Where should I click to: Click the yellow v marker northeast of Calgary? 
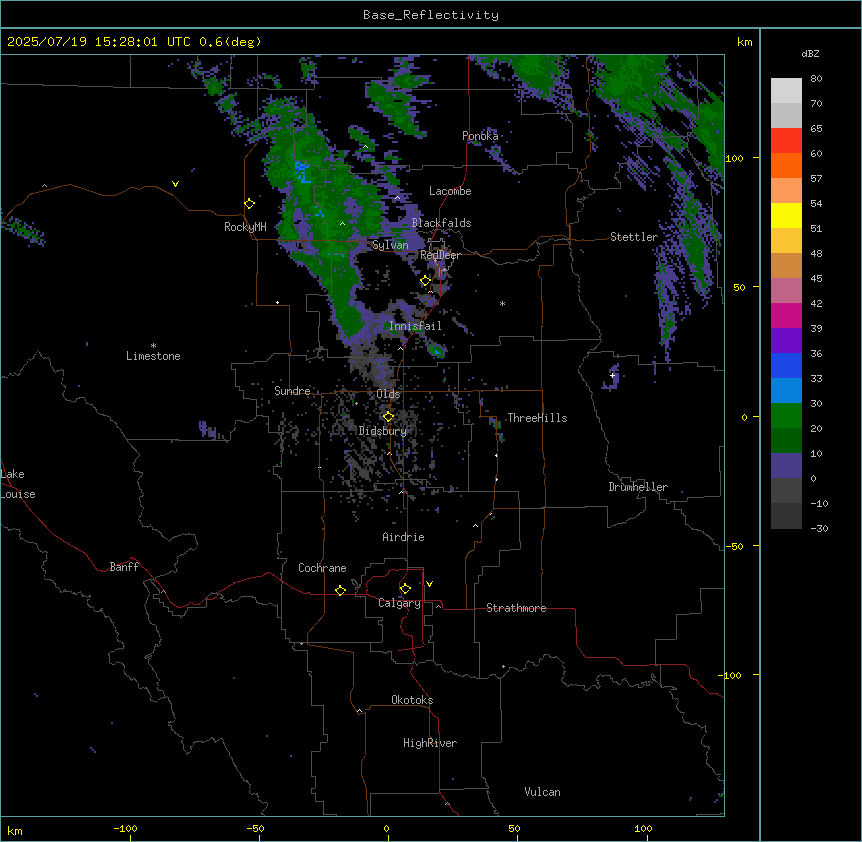coord(429,584)
